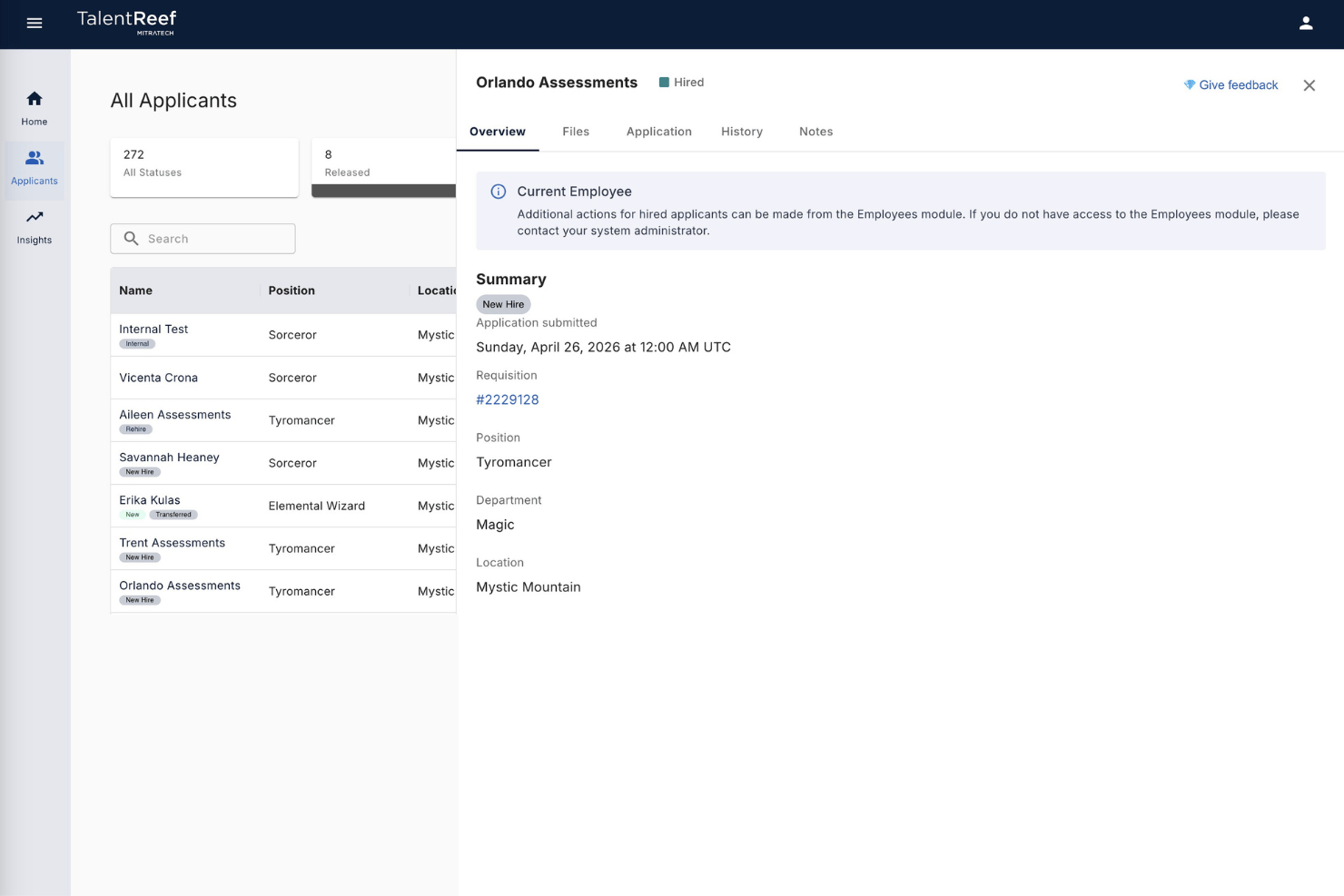Open the Vicenta Crona applicant row
Viewport: 1344px width, 896px height.
(x=283, y=378)
